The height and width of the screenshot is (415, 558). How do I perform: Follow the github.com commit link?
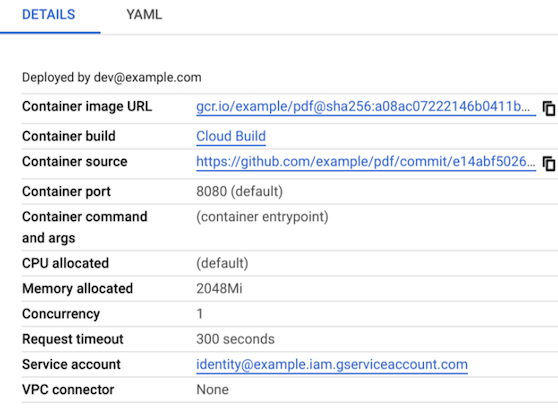pyautogui.click(x=366, y=162)
